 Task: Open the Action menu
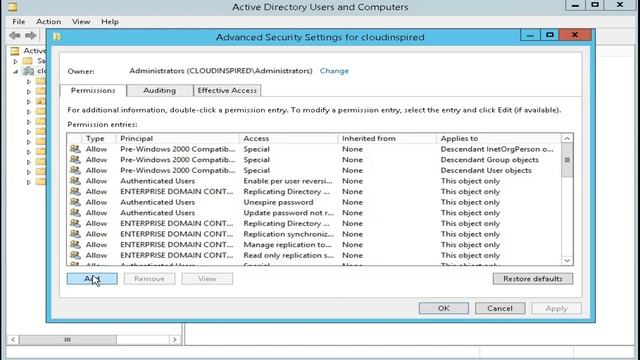click(49, 22)
